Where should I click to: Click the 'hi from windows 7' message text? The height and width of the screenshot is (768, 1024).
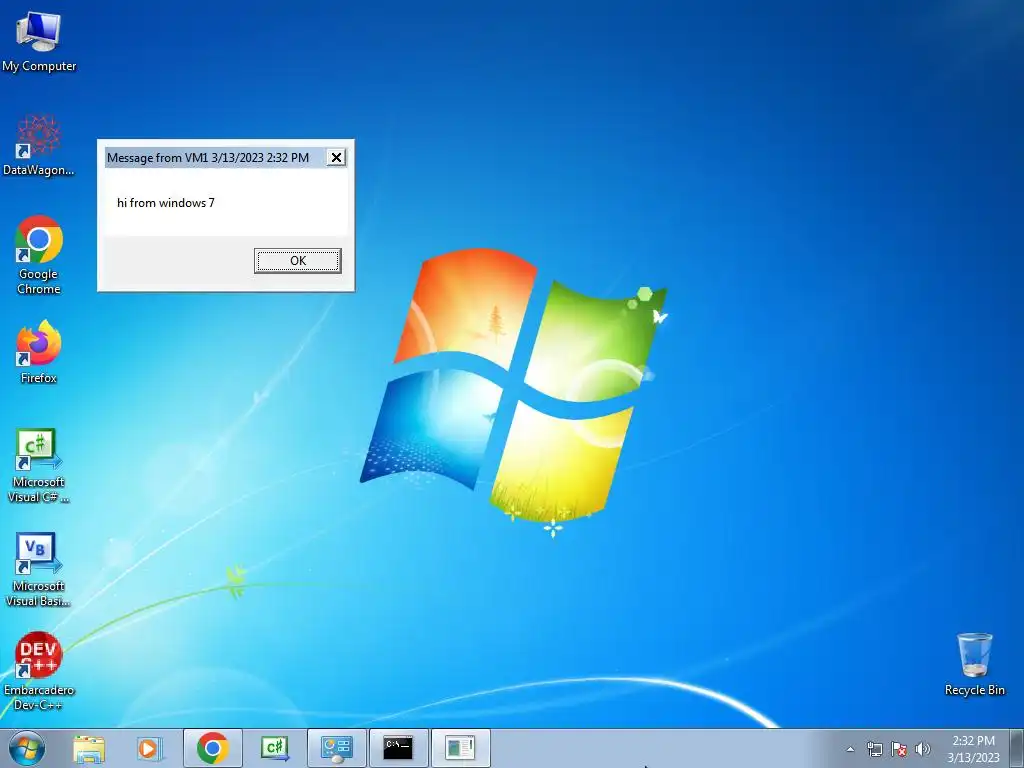tap(166, 203)
